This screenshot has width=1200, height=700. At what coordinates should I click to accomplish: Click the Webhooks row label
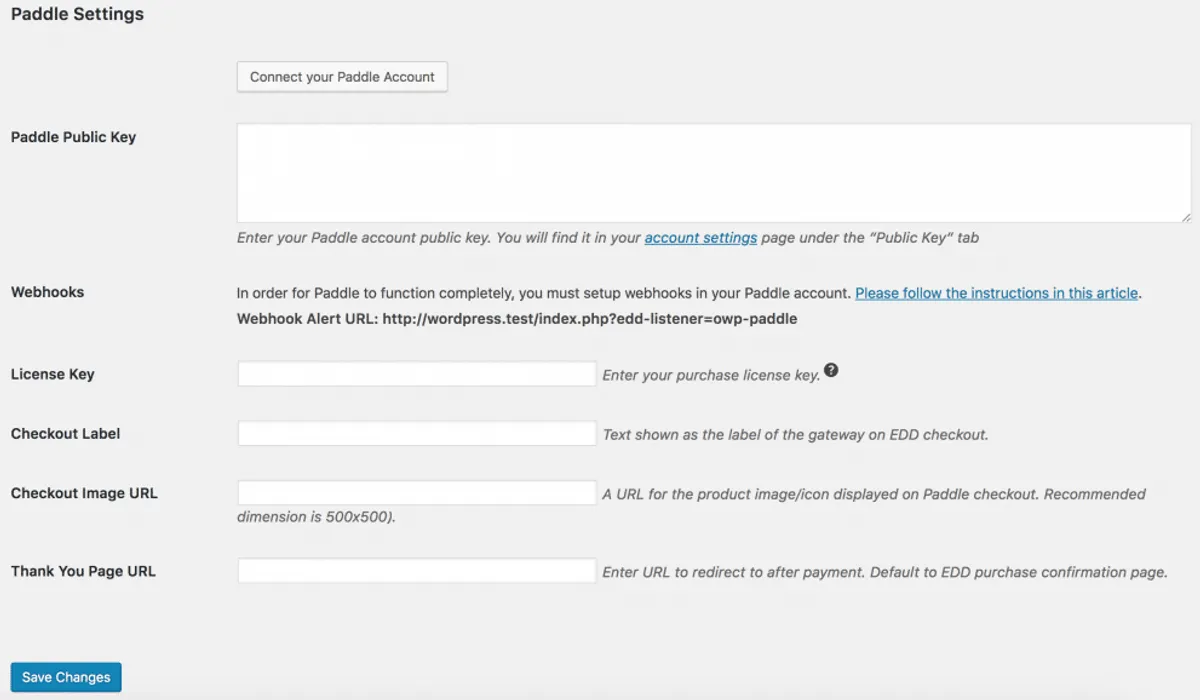coord(47,292)
